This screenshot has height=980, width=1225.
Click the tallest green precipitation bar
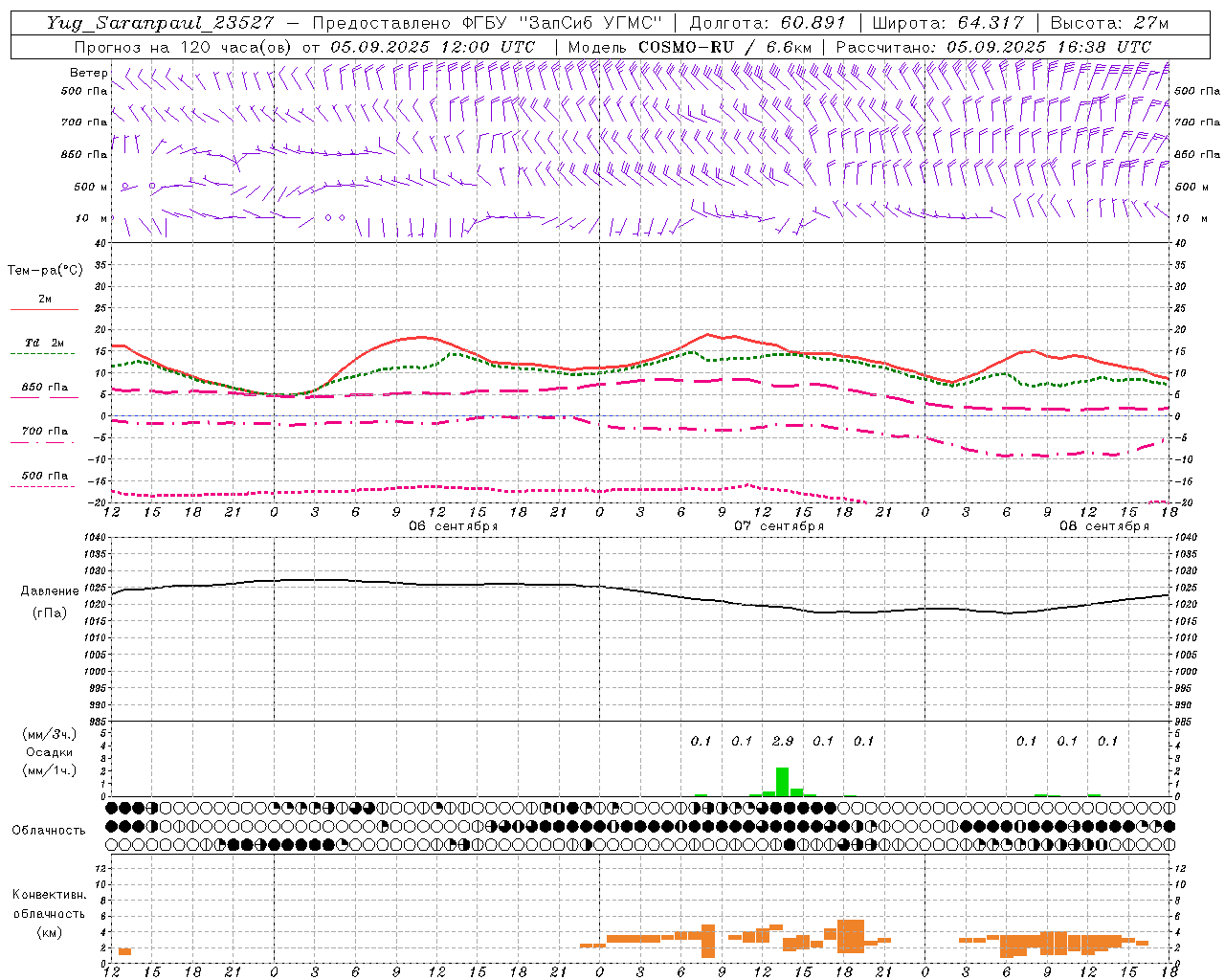(x=783, y=782)
